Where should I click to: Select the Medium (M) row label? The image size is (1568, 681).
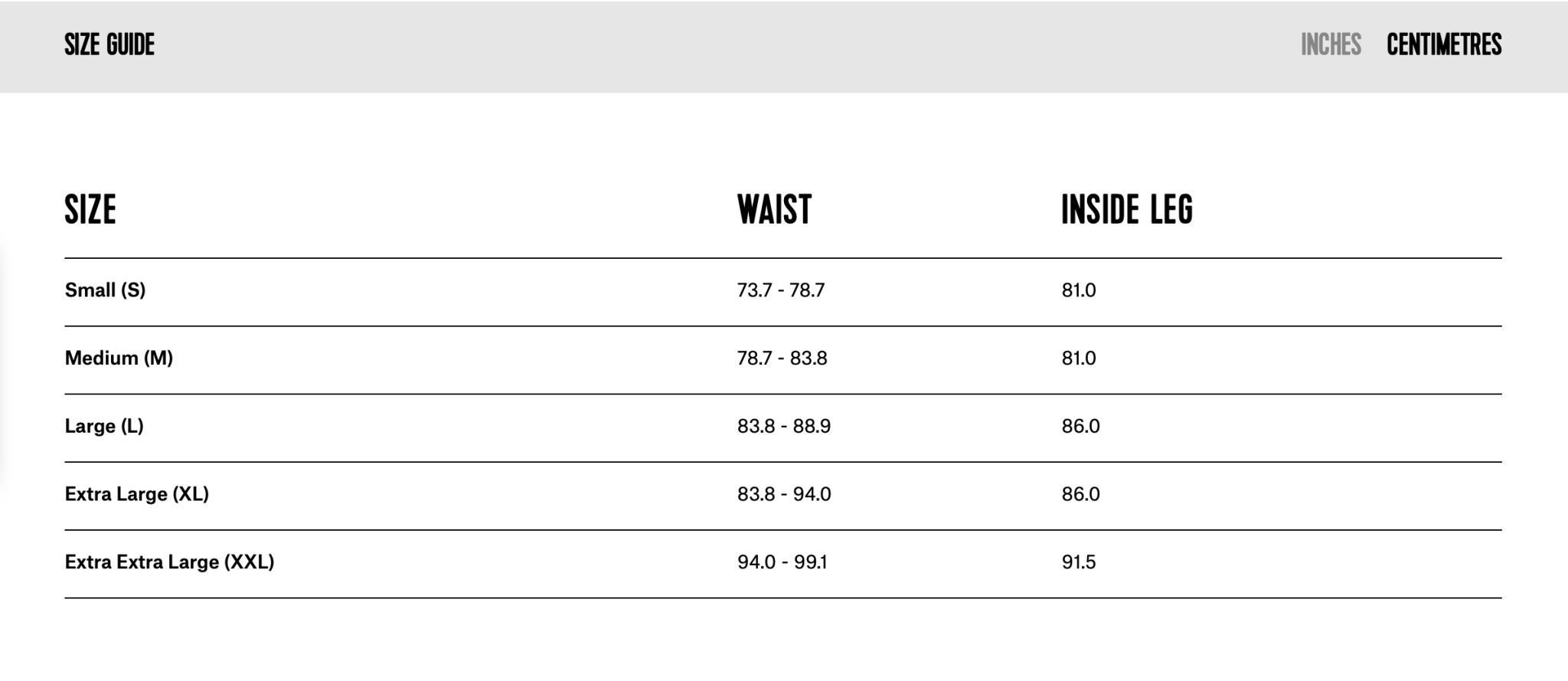(119, 359)
